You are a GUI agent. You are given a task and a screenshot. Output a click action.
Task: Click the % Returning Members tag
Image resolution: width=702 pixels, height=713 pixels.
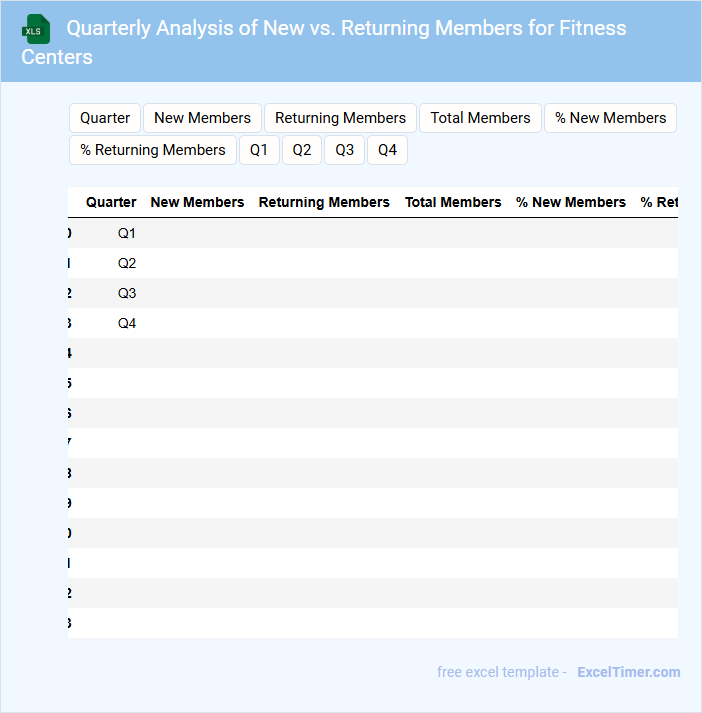coord(153,150)
